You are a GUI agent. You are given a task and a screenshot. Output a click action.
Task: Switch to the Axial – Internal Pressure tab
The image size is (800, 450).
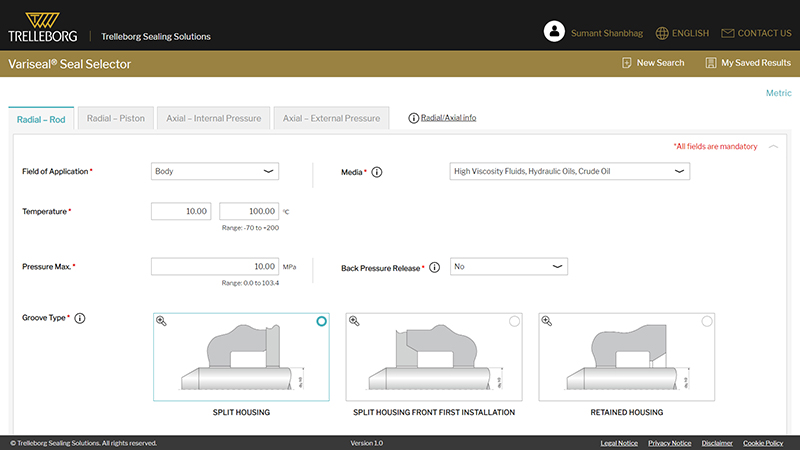[x=214, y=118]
